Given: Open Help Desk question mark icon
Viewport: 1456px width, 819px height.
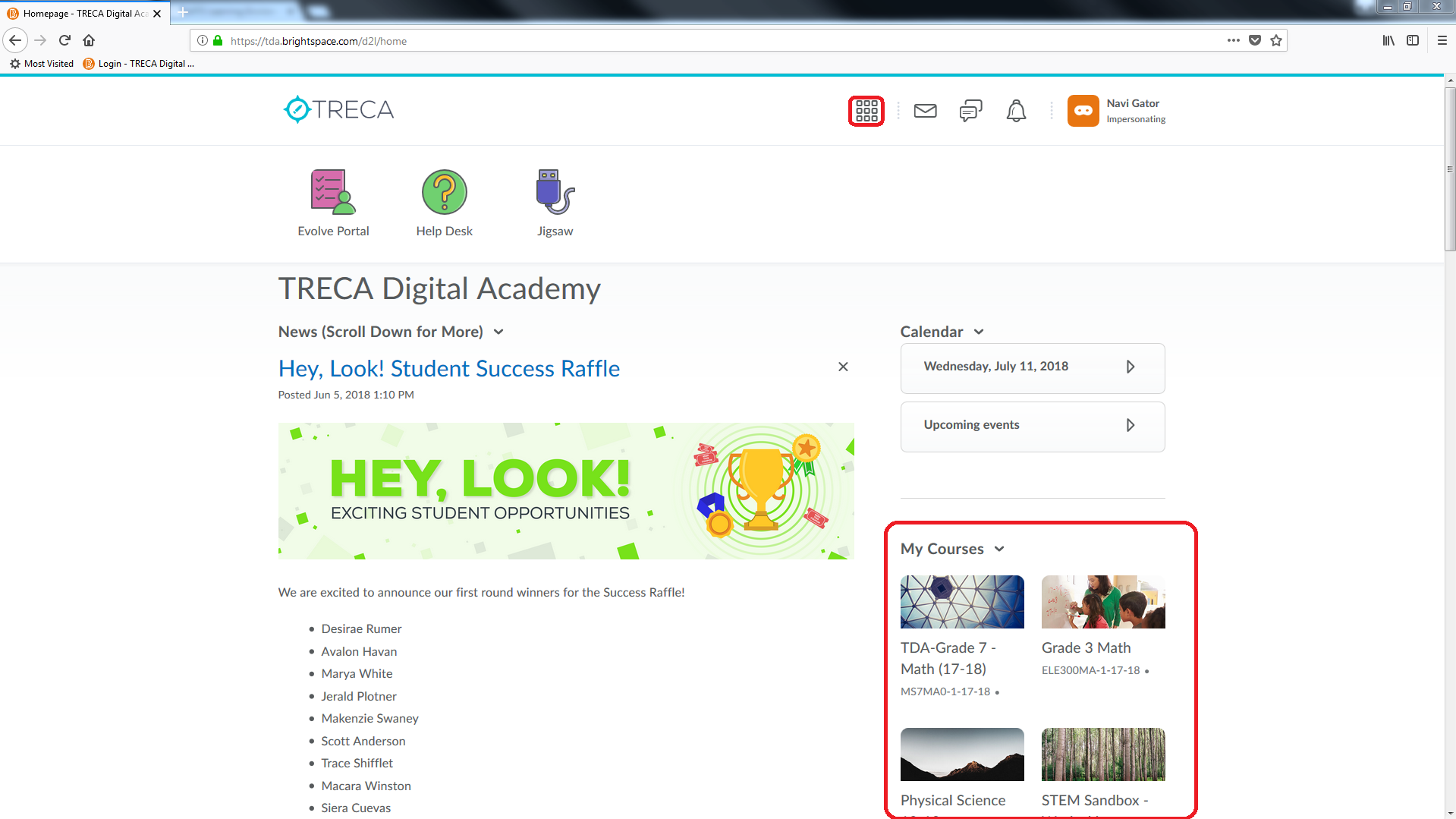Looking at the screenshot, I should (444, 192).
